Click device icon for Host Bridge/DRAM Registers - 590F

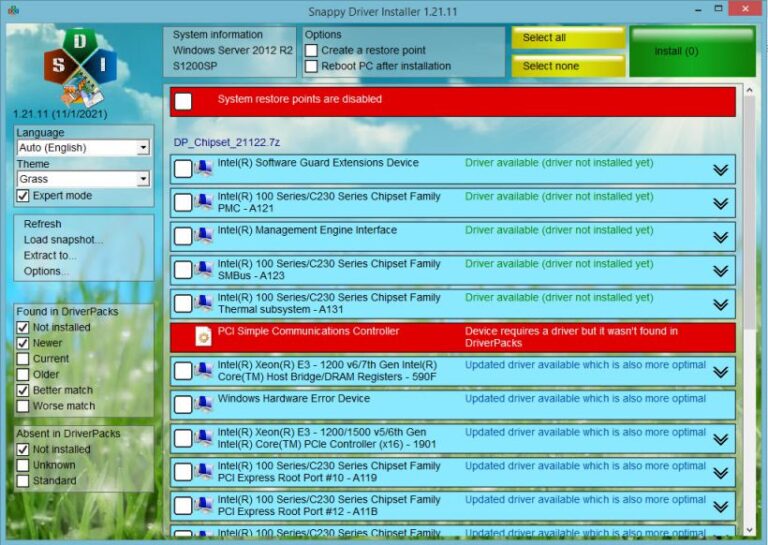pyautogui.click(x=203, y=372)
